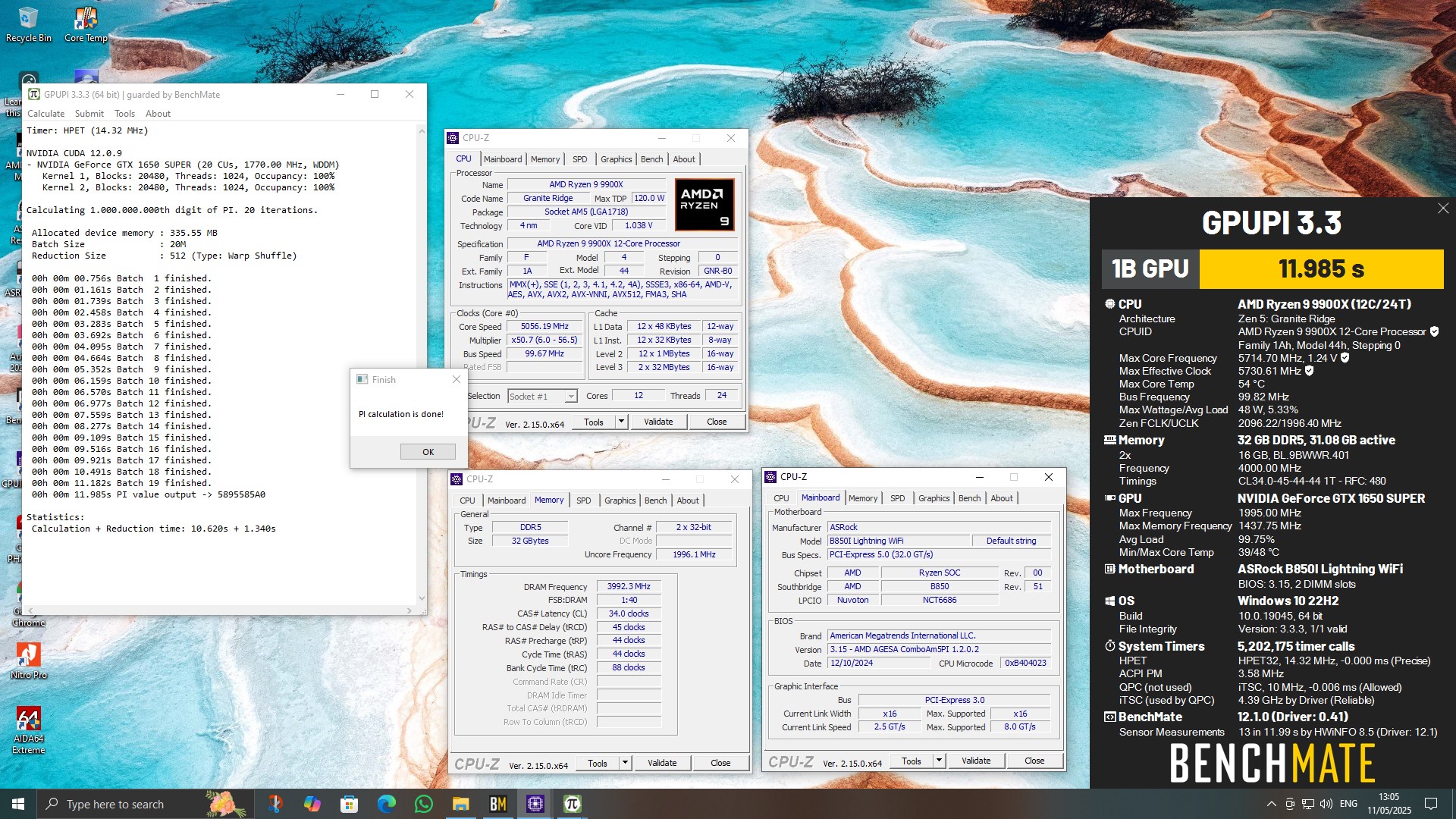Screen dimensions: 1456x819
Task: Open the CPU-Z taskbar icon
Action: pos(535,804)
